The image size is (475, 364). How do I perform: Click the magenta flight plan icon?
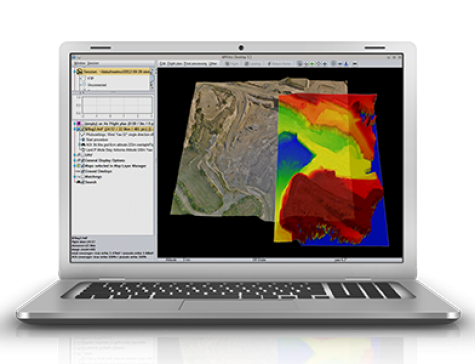(79, 124)
